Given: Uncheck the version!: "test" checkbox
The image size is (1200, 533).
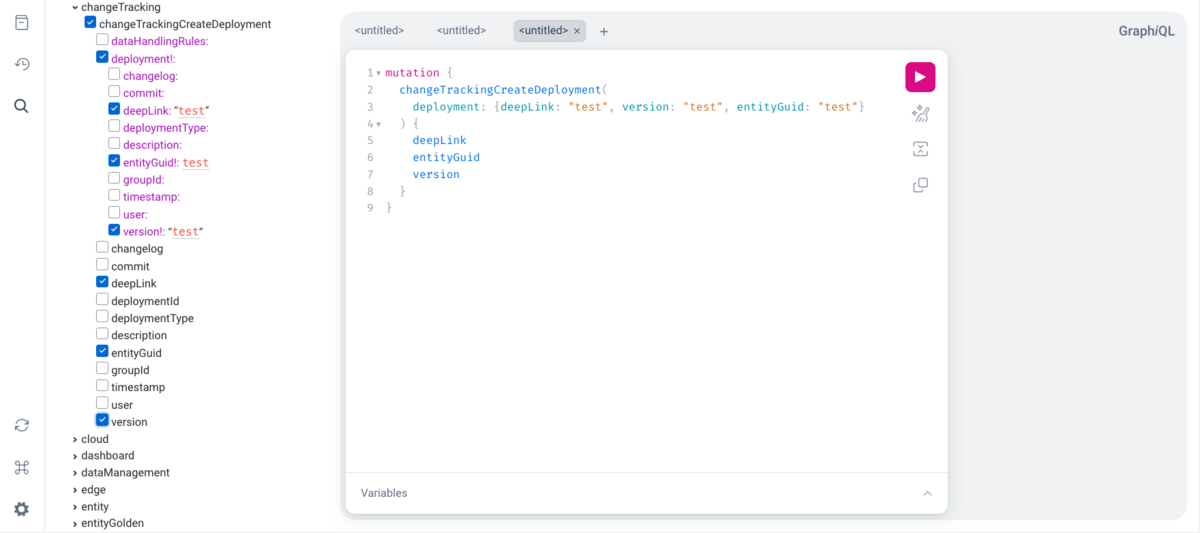Looking at the screenshot, I should 114,230.
